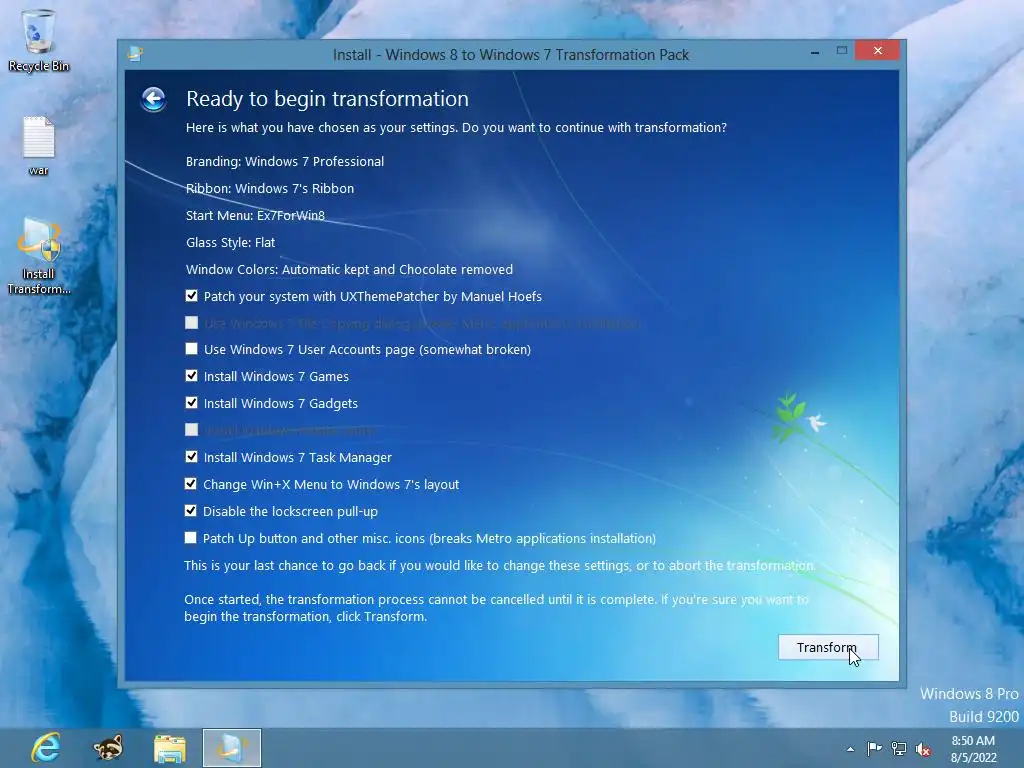This screenshot has width=1024, height=768.
Task: Click 'Branding: Windows 7 Professional' text
Action: coord(285,161)
